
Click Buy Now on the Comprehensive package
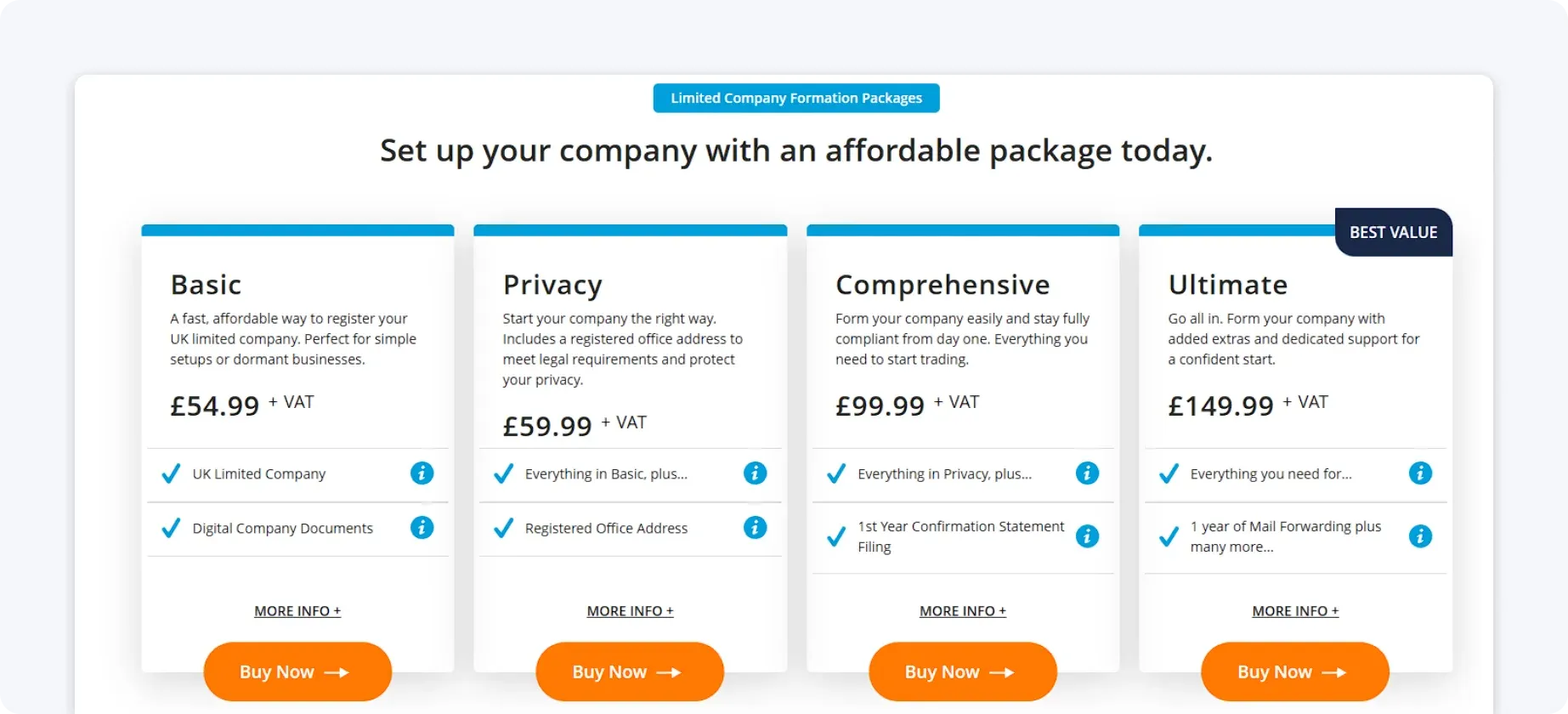962,671
